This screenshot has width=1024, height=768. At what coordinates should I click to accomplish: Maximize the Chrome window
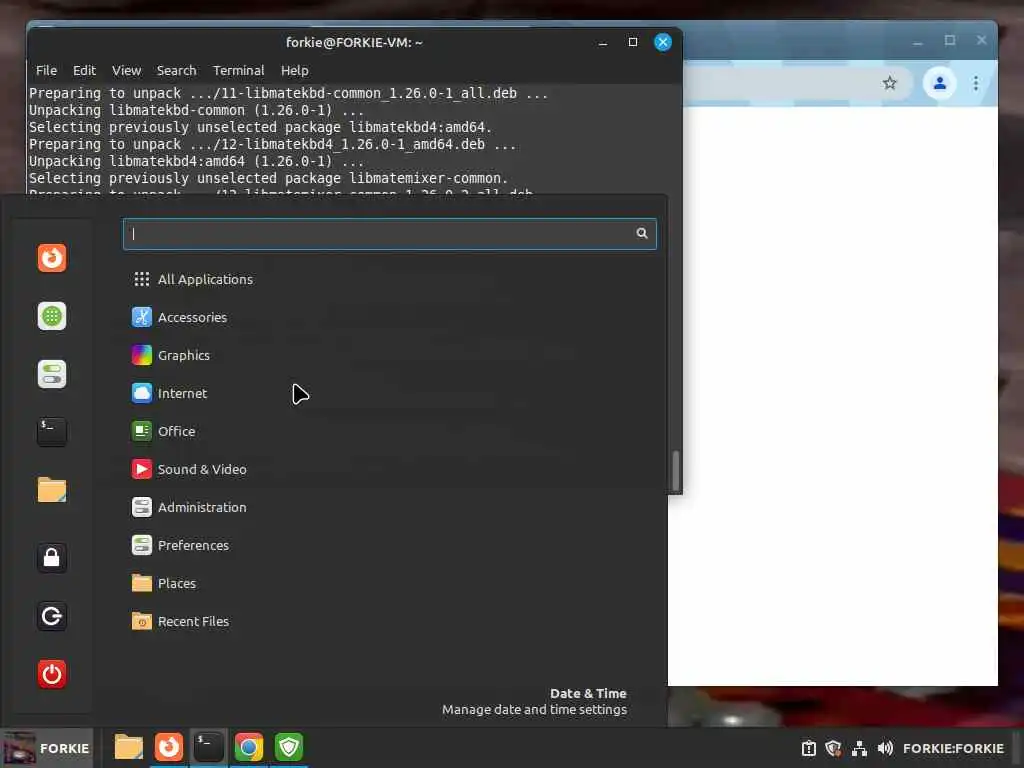point(950,40)
